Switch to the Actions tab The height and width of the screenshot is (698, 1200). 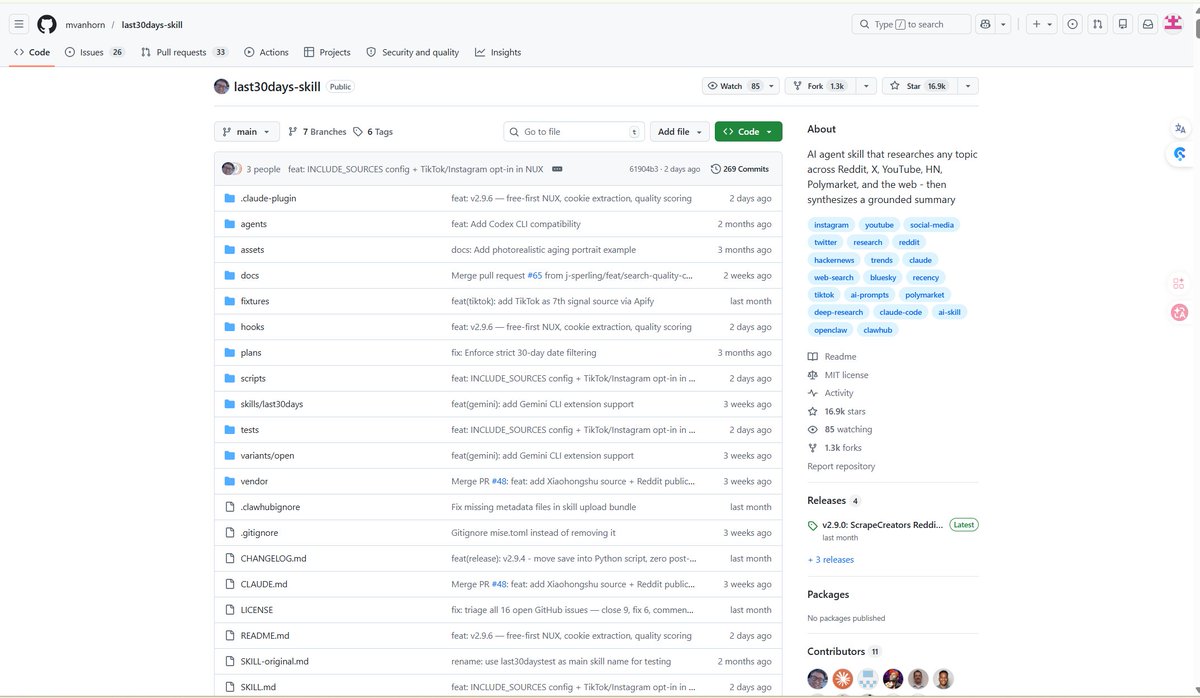pos(266,52)
